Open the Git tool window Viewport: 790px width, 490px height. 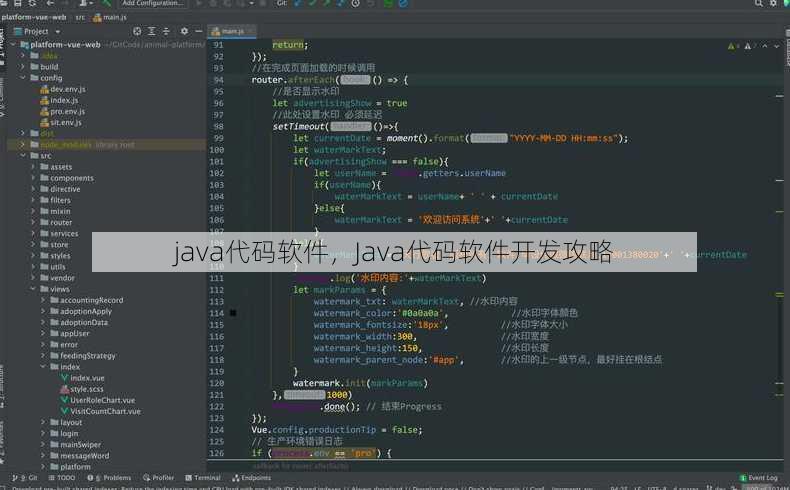click(25, 477)
